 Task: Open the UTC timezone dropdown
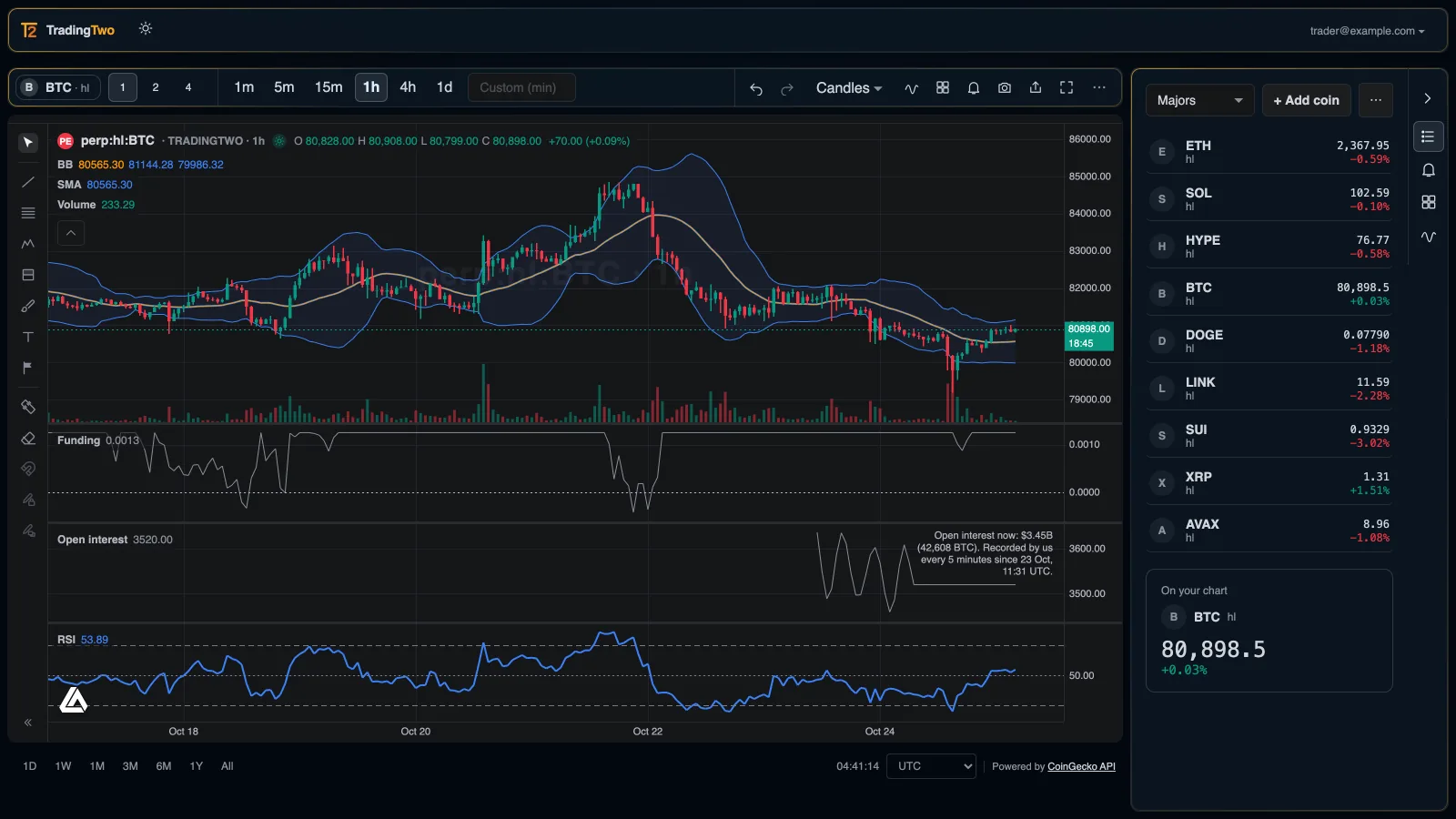[x=932, y=766]
